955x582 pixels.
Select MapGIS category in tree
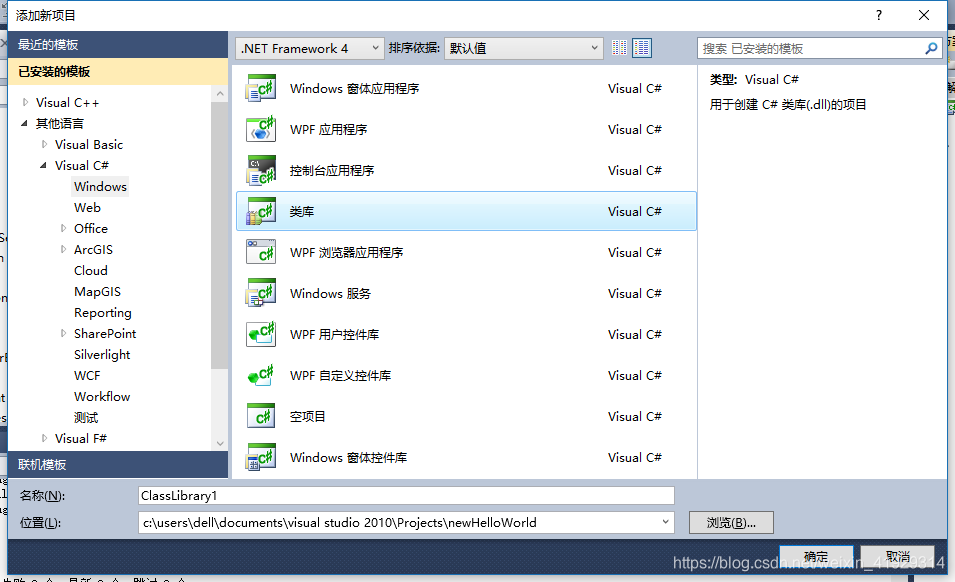click(x=97, y=292)
